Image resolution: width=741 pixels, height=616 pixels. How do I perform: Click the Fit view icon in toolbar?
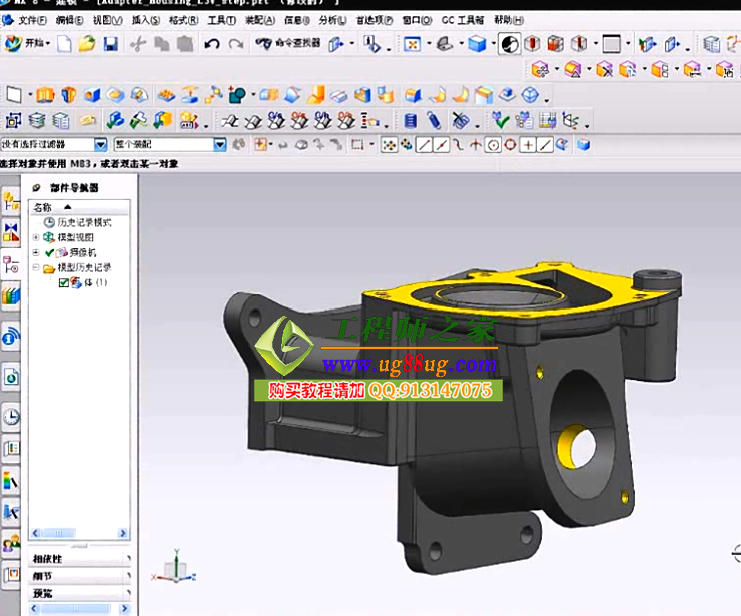click(412, 44)
